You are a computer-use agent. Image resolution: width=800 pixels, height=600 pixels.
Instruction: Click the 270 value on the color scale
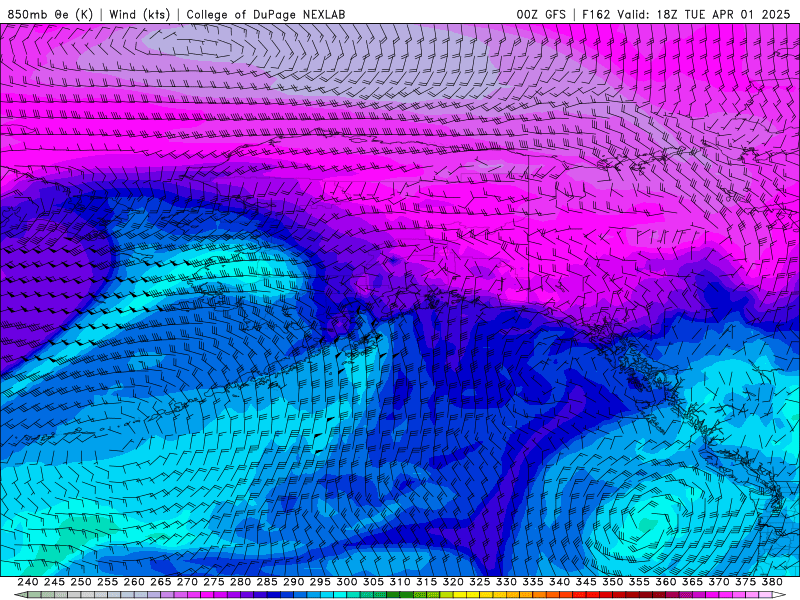tap(187, 582)
